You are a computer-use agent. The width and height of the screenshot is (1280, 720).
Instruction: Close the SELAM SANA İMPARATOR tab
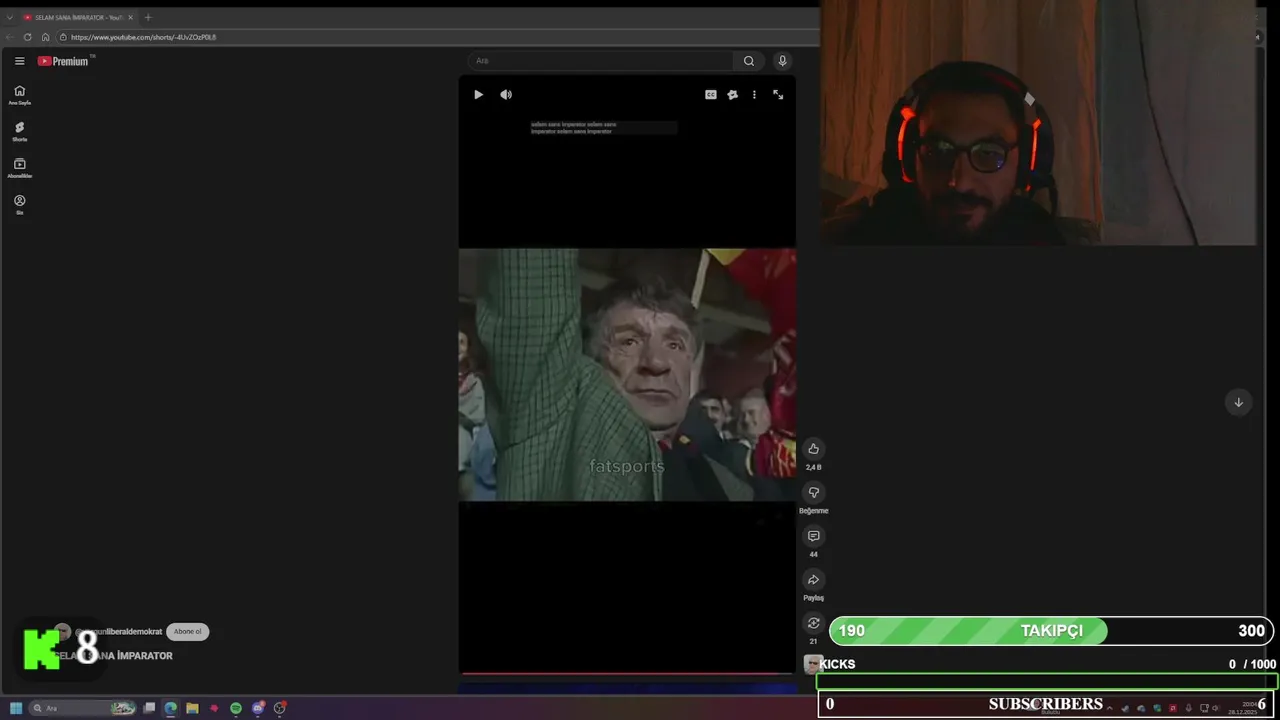[130, 17]
